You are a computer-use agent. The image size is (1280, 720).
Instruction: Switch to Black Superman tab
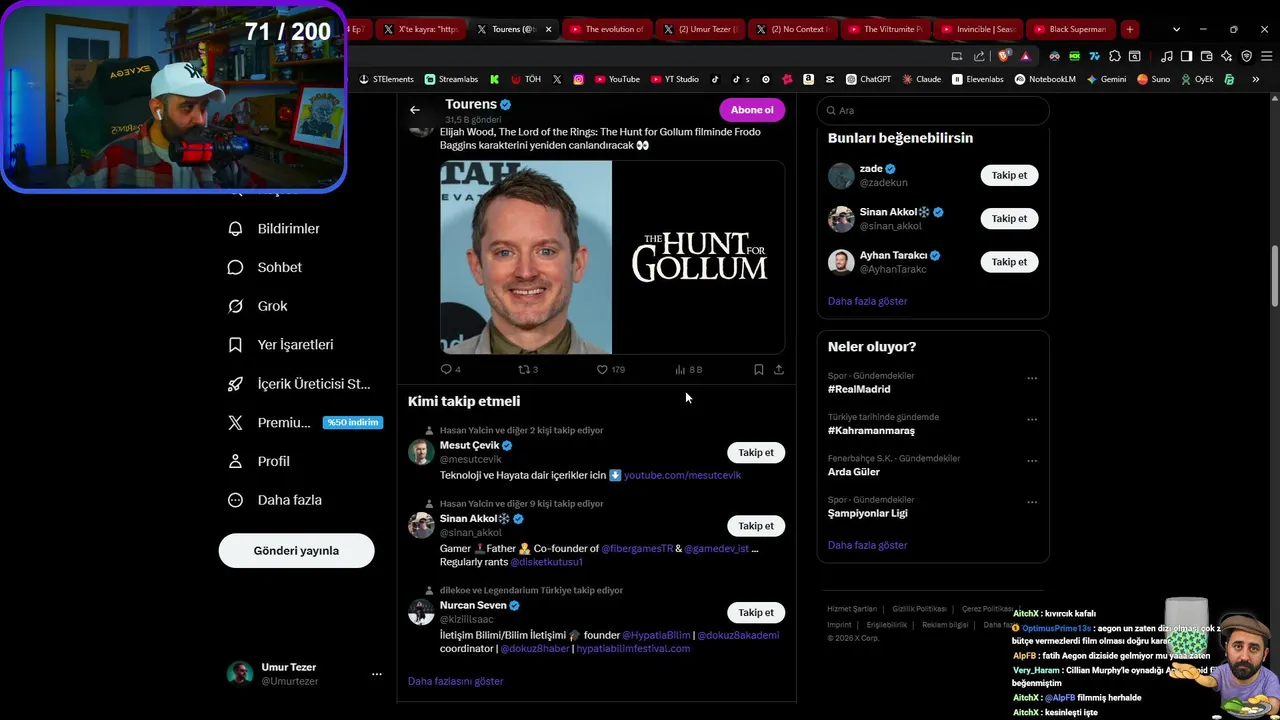coord(1070,29)
